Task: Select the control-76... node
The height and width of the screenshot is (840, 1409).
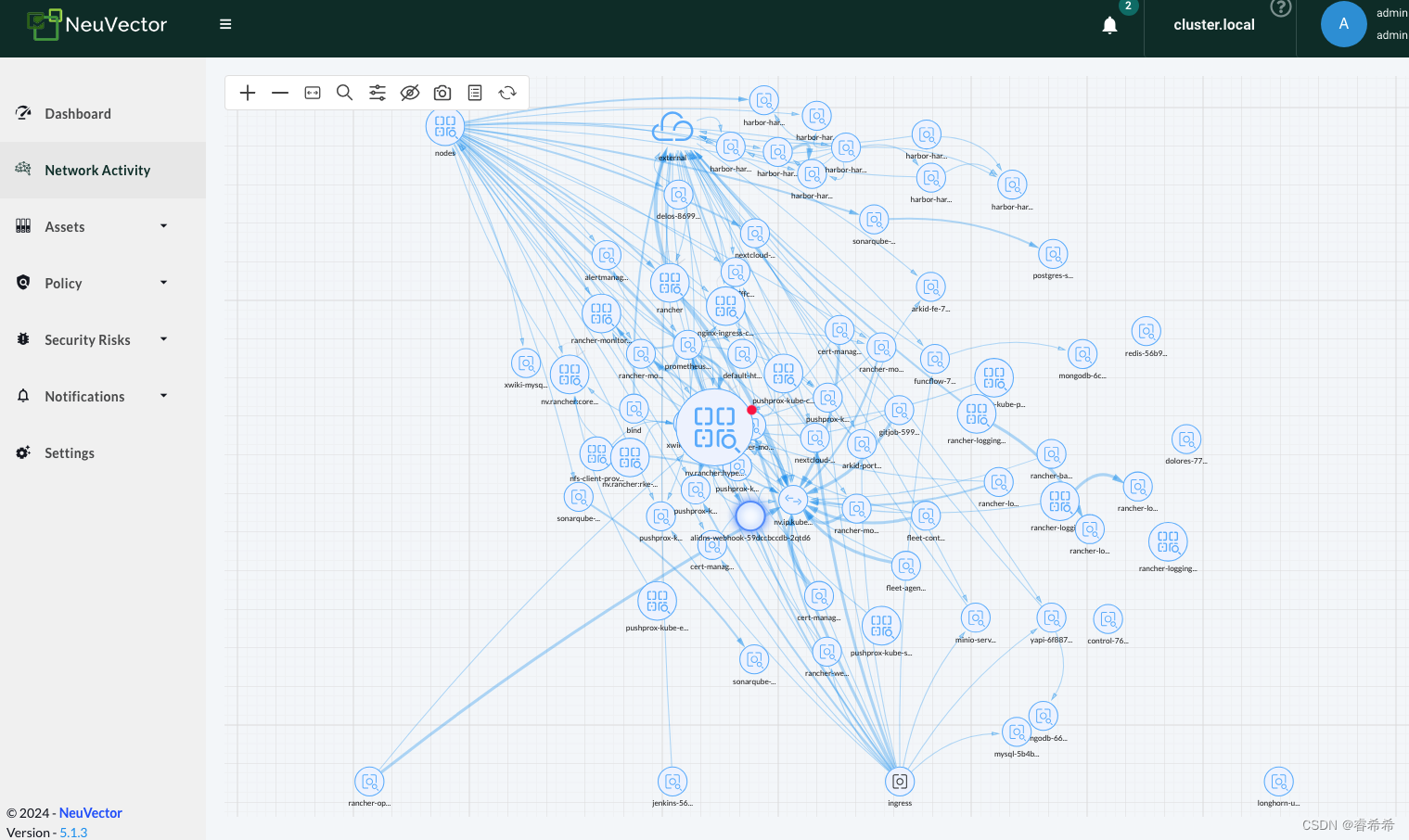Action: (x=1108, y=618)
